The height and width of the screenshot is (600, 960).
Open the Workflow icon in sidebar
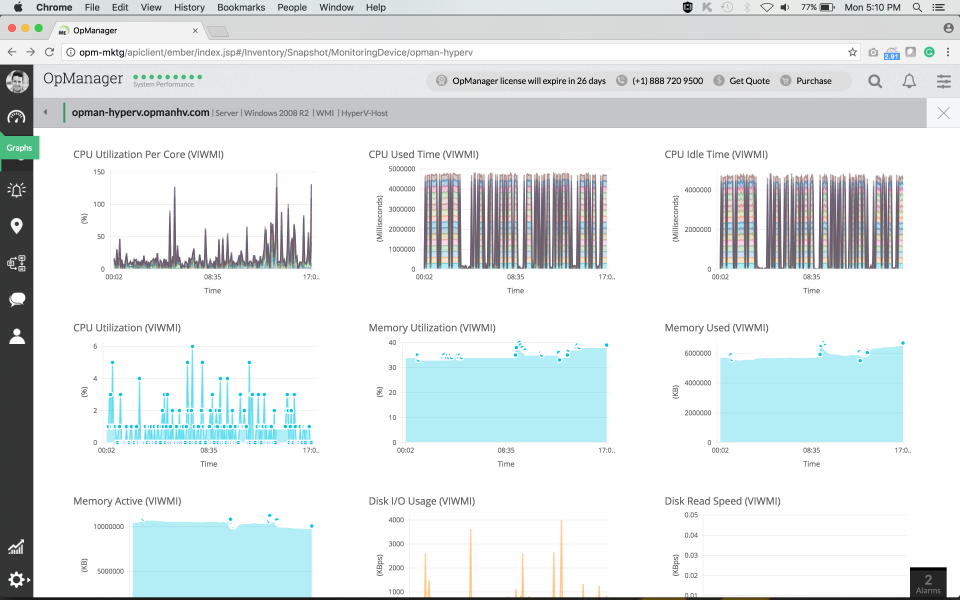point(16,264)
